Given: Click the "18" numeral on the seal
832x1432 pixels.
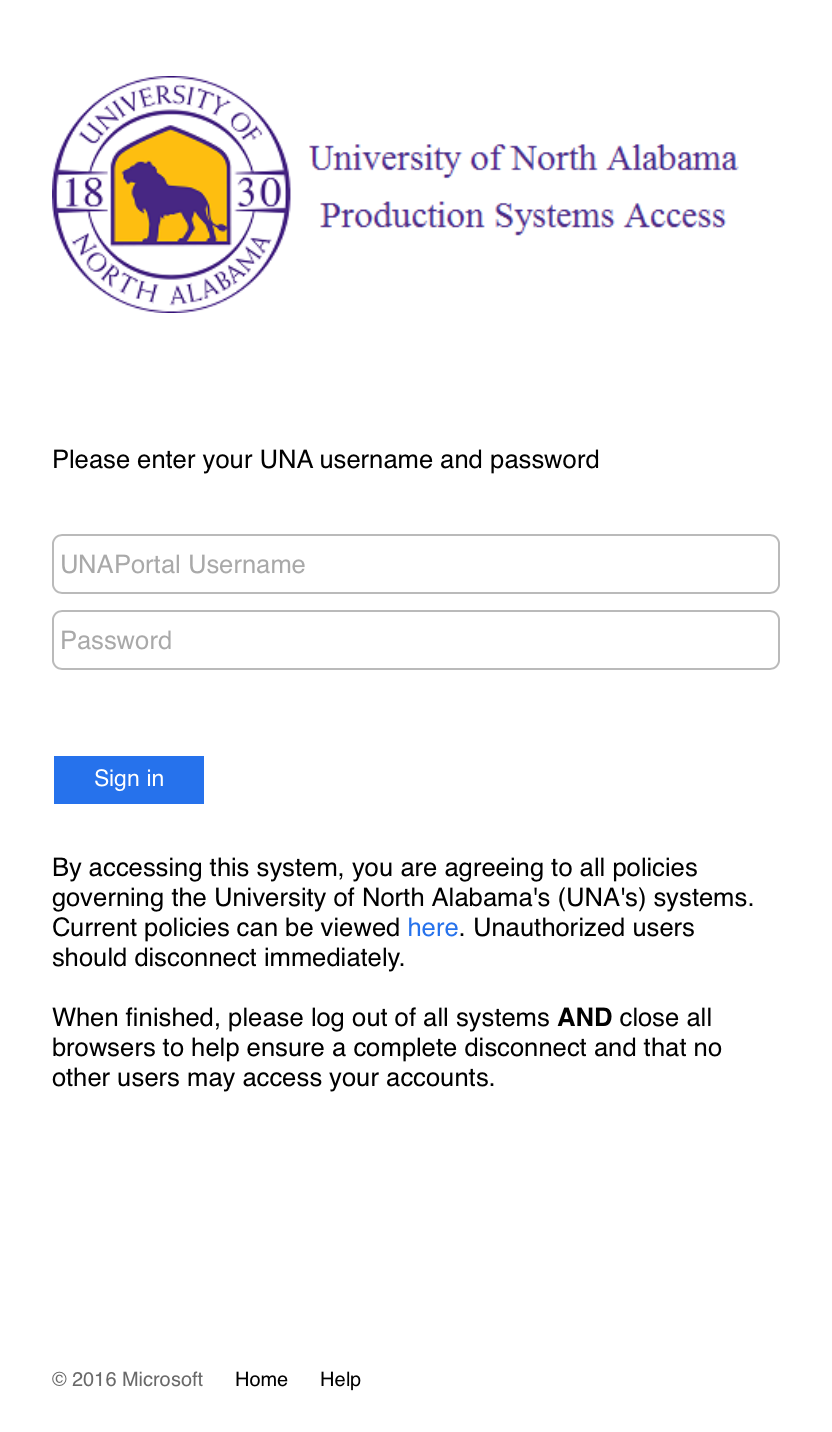Looking at the screenshot, I should [82, 193].
